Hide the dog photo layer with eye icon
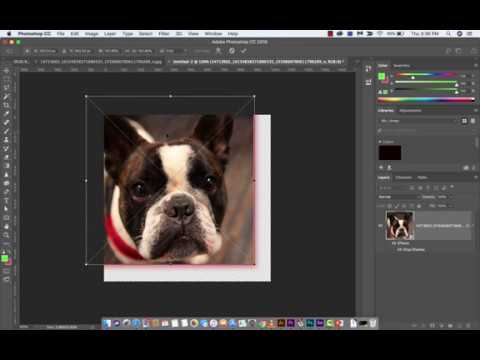Image resolution: width=480 pixels, height=360 pixels. pos(380,226)
